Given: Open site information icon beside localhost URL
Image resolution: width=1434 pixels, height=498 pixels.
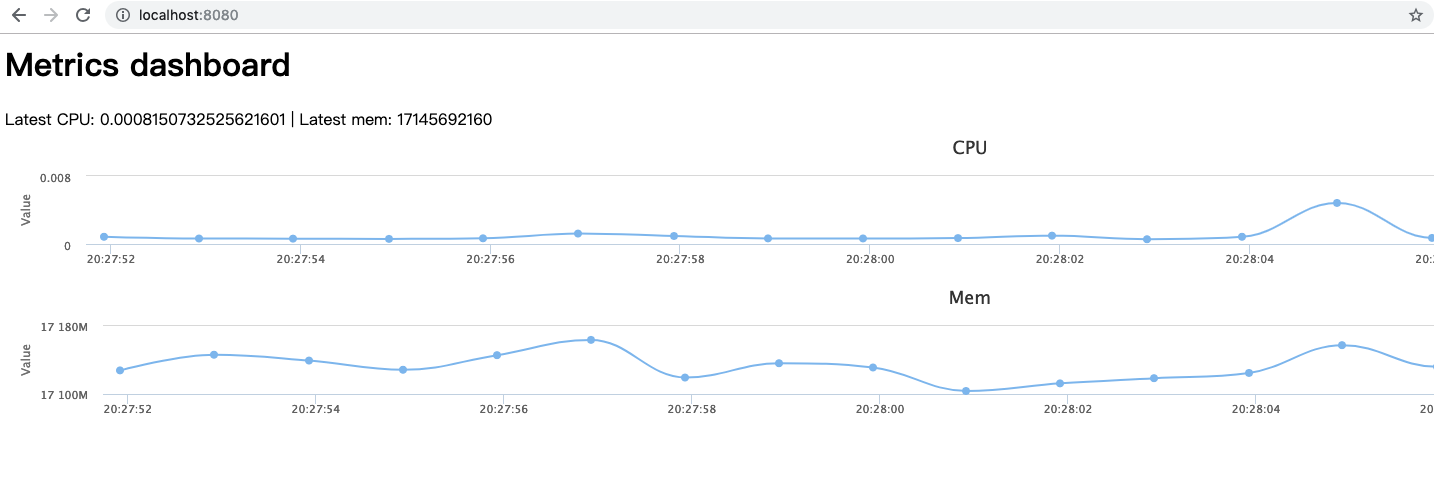Looking at the screenshot, I should click(123, 15).
